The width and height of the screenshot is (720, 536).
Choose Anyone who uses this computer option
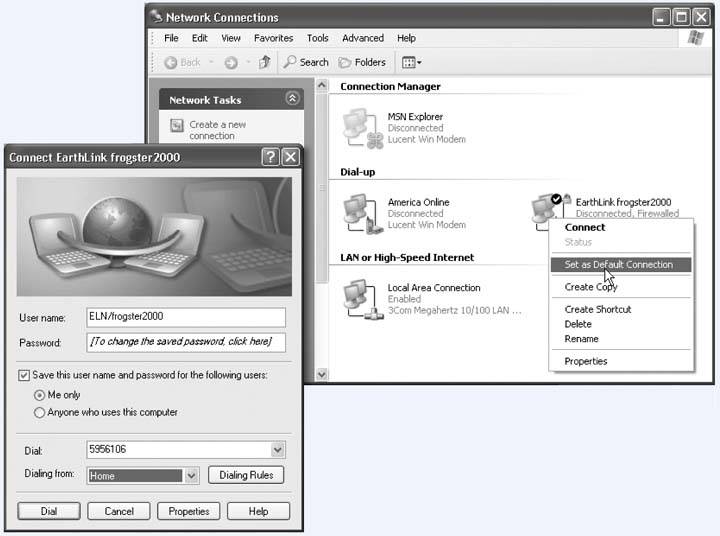tap(40, 412)
